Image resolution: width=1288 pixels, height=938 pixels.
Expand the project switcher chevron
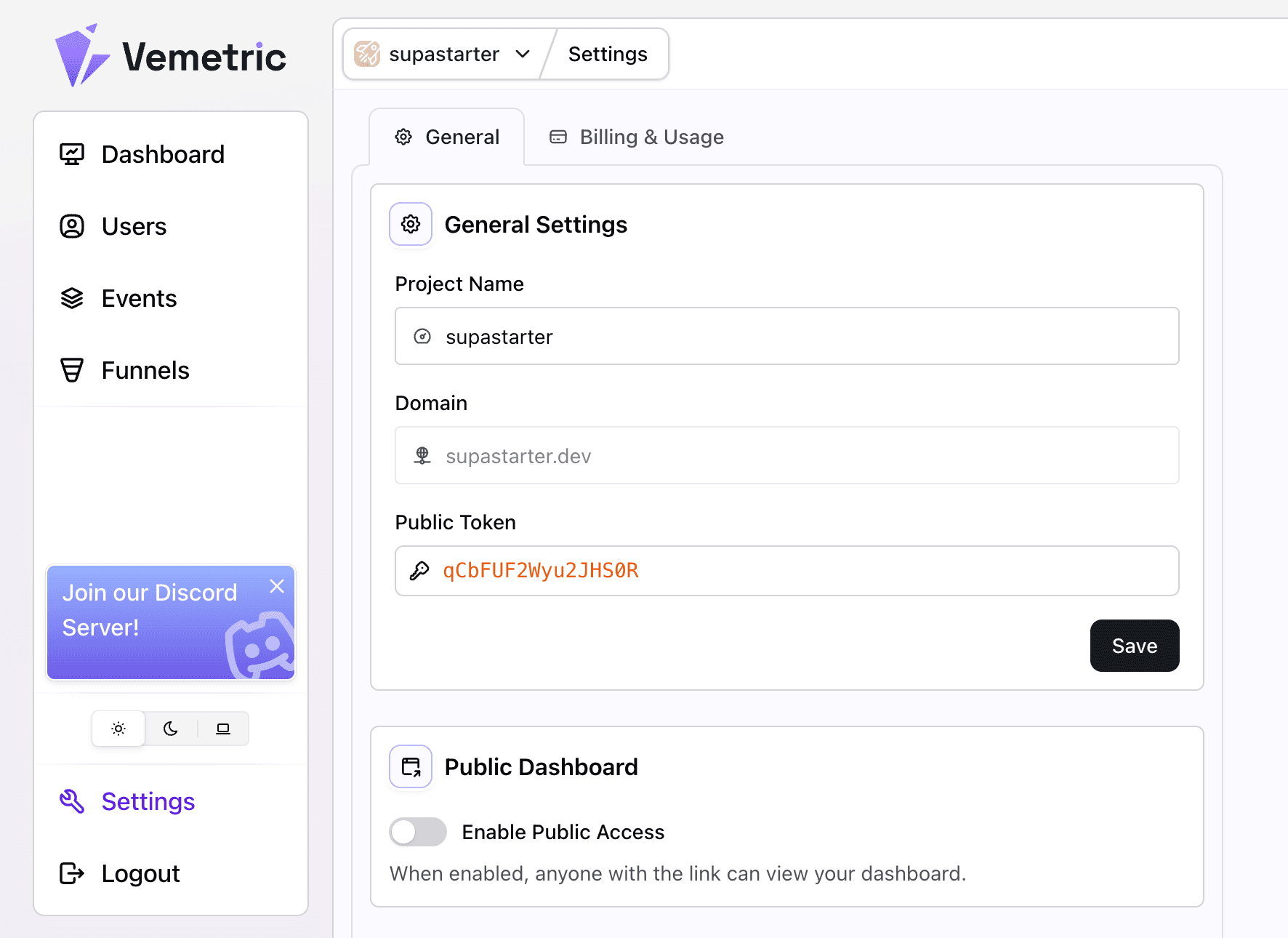pyautogui.click(x=523, y=54)
